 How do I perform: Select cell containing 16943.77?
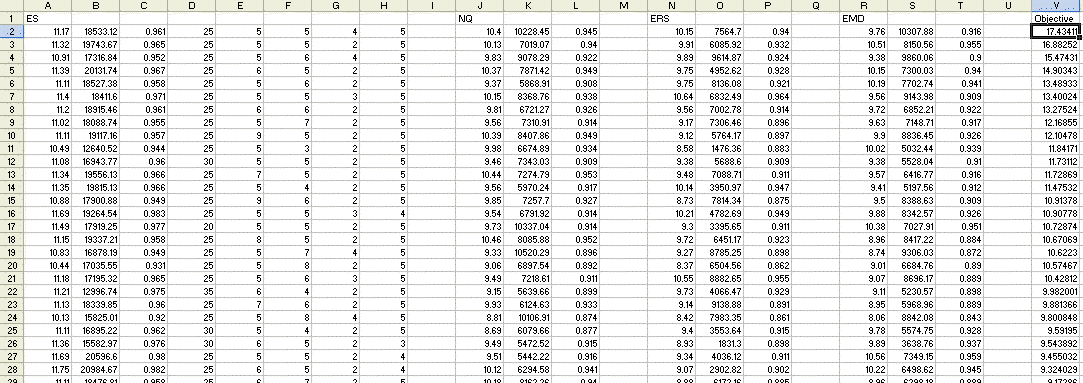coord(95,161)
